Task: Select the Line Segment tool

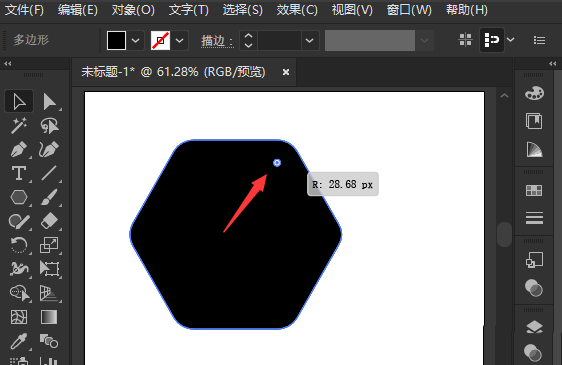Action: click(x=49, y=173)
